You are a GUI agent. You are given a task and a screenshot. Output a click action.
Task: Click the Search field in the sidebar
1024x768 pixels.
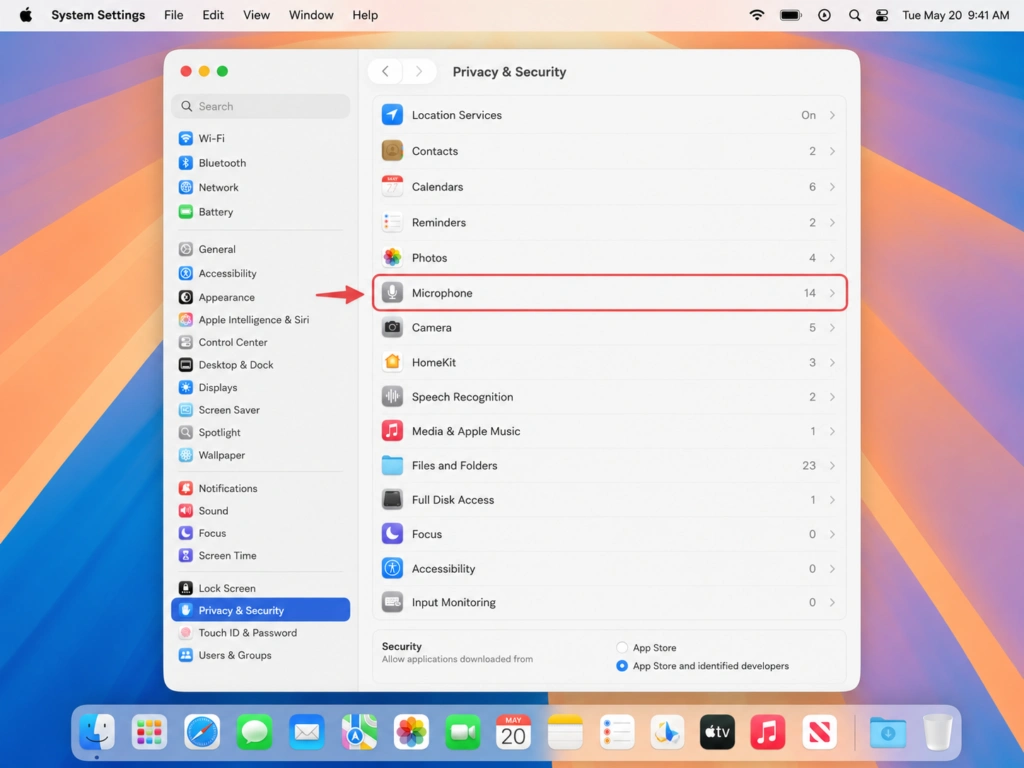[261, 106]
